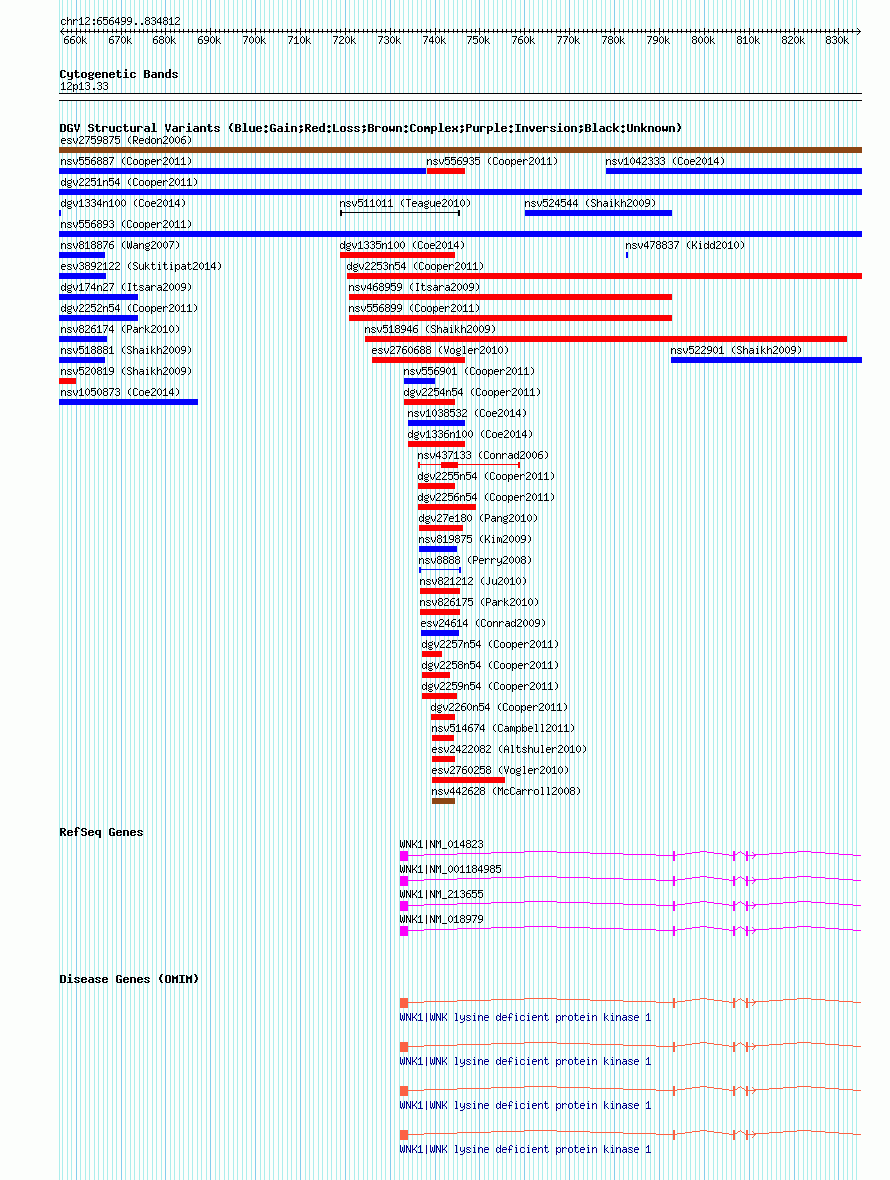The width and height of the screenshot is (890, 1180).
Task: Click the 12p13.33 cytogenetic band label
Action: point(84,87)
